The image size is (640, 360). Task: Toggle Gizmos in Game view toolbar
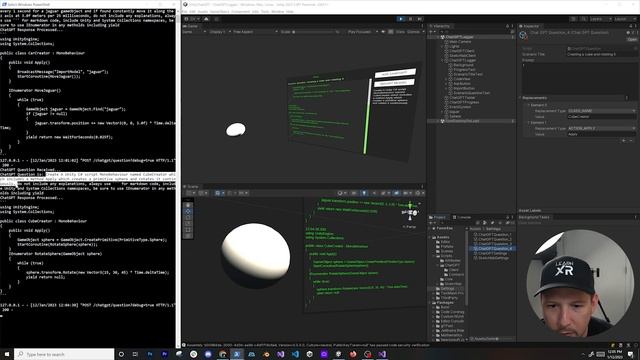413,32
